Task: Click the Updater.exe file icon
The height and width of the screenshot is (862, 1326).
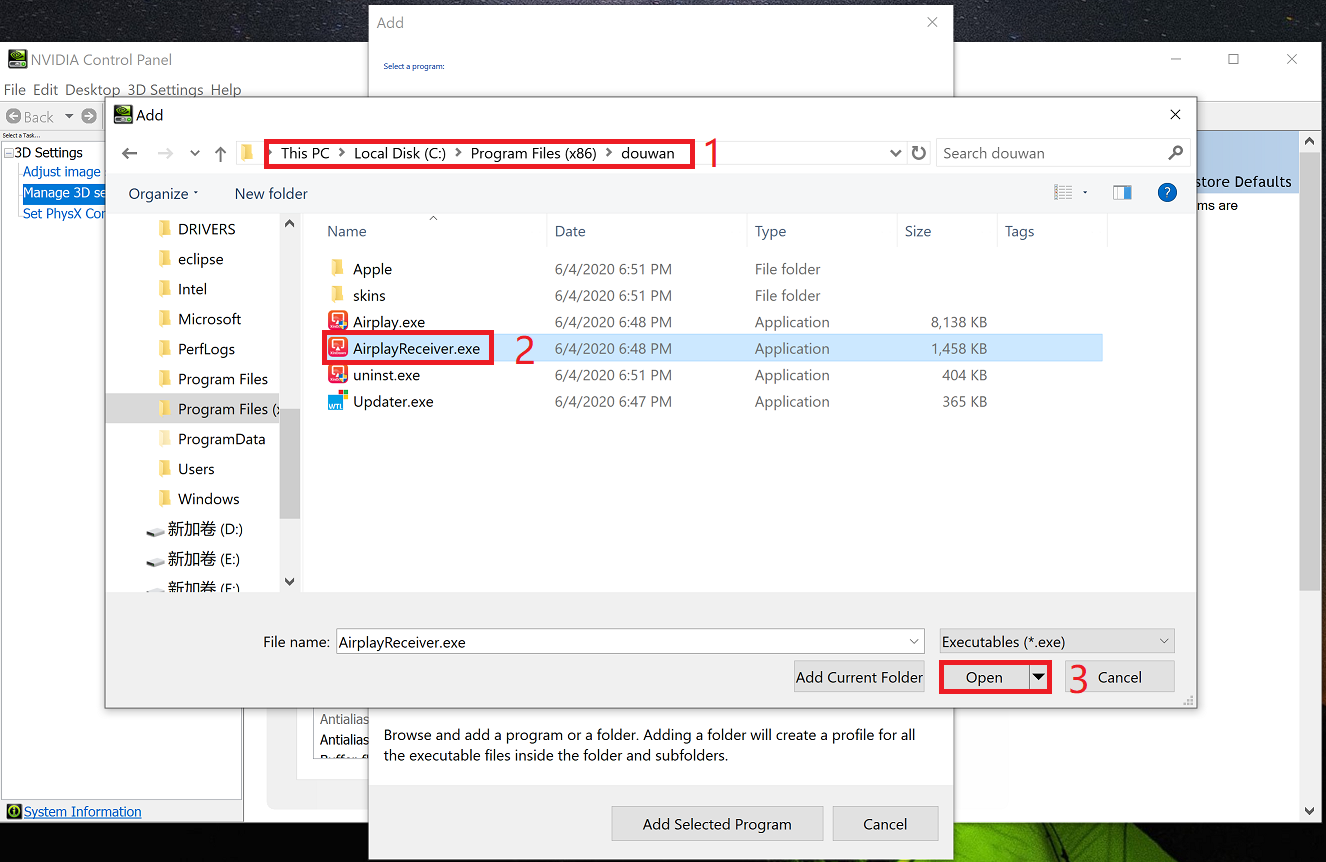Action: 337,402
